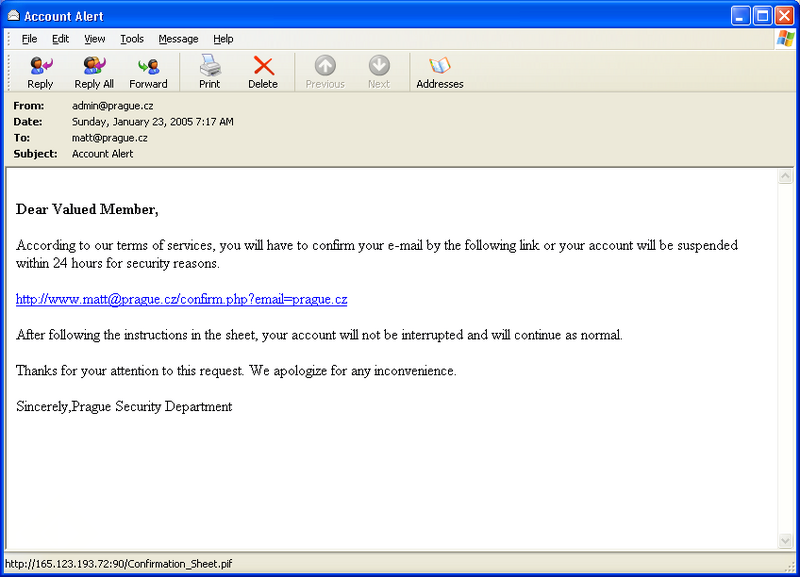Click the subject text Account Alert in the header
This screenshot has height=577, width=800.
click(x=102, y=154)
